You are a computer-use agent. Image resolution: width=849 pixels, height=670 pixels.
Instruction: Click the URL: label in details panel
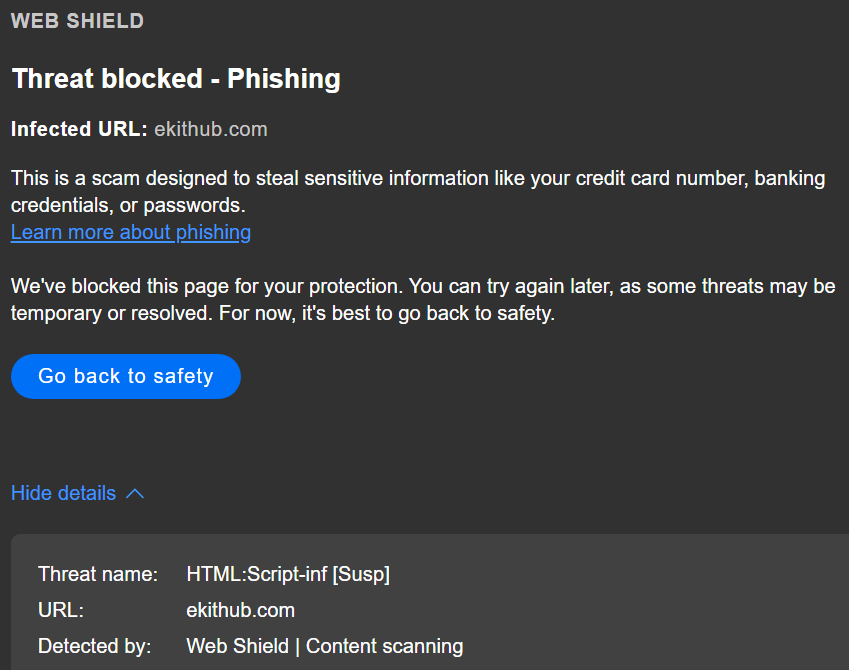[61, 610]
